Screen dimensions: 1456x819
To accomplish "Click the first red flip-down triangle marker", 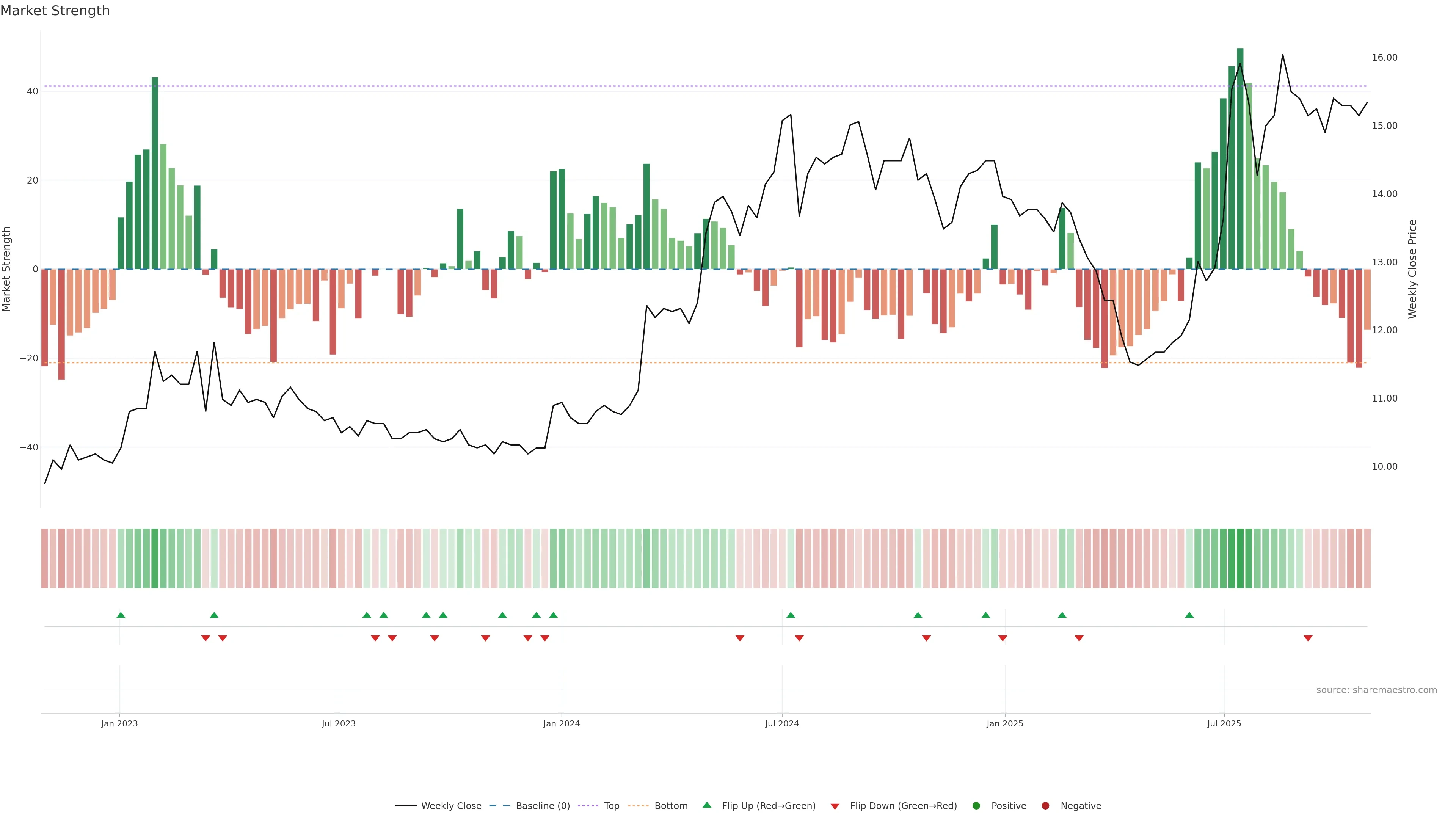I will [206, 638].
